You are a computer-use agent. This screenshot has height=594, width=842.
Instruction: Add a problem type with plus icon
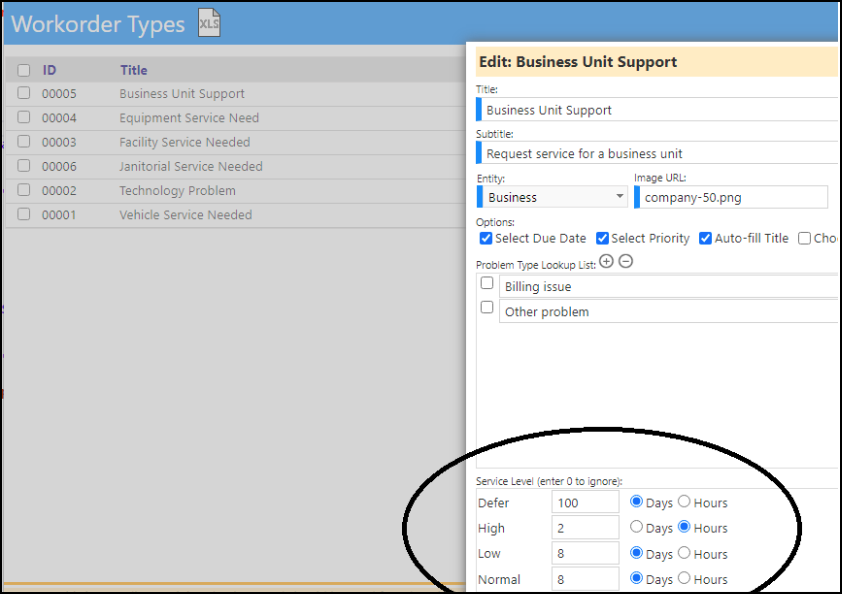point(606,262)
